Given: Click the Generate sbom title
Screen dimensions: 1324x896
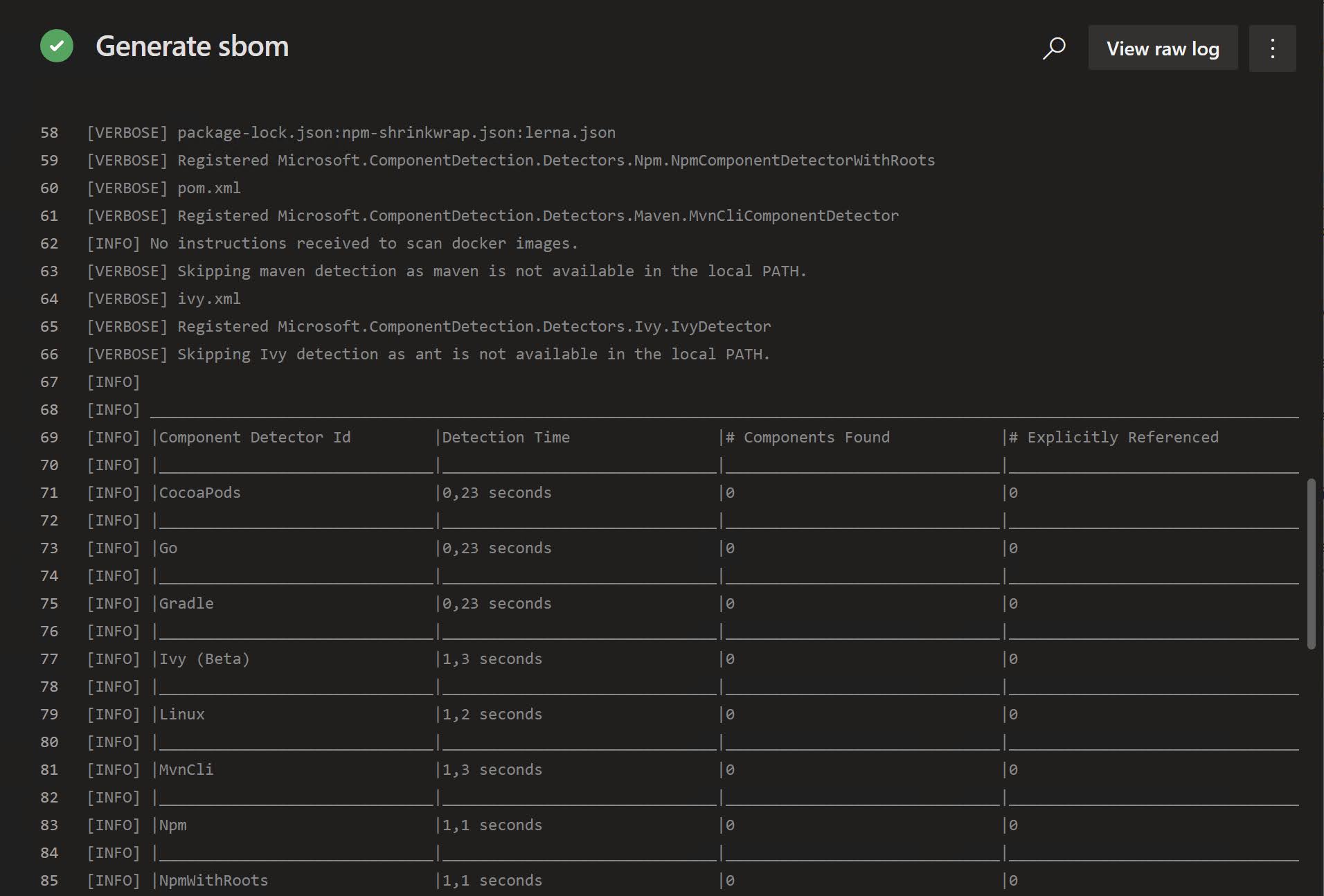Looking at the screenshot, I should click(x=192, y=46).
